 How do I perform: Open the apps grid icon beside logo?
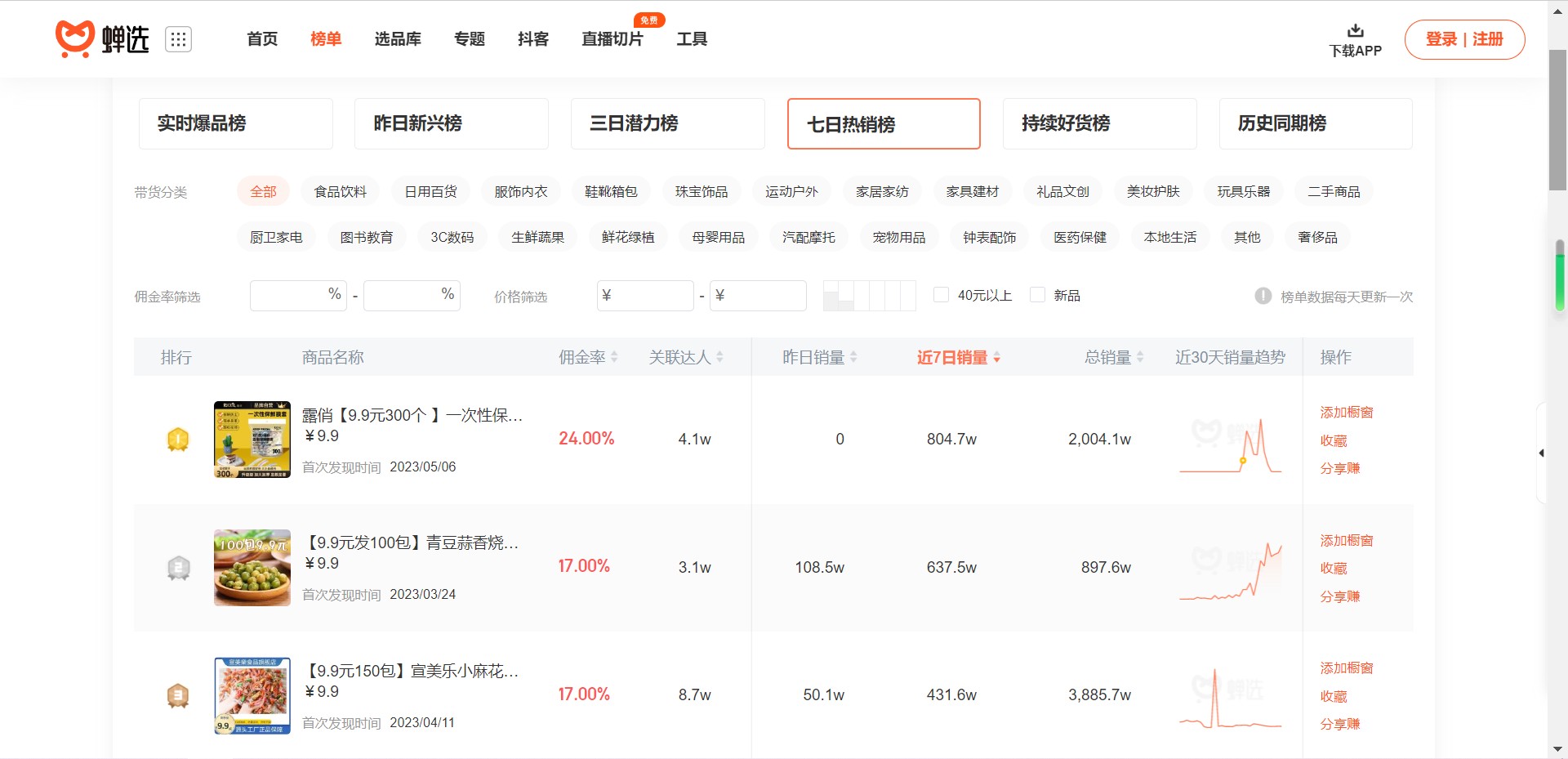tap(179, 38)
